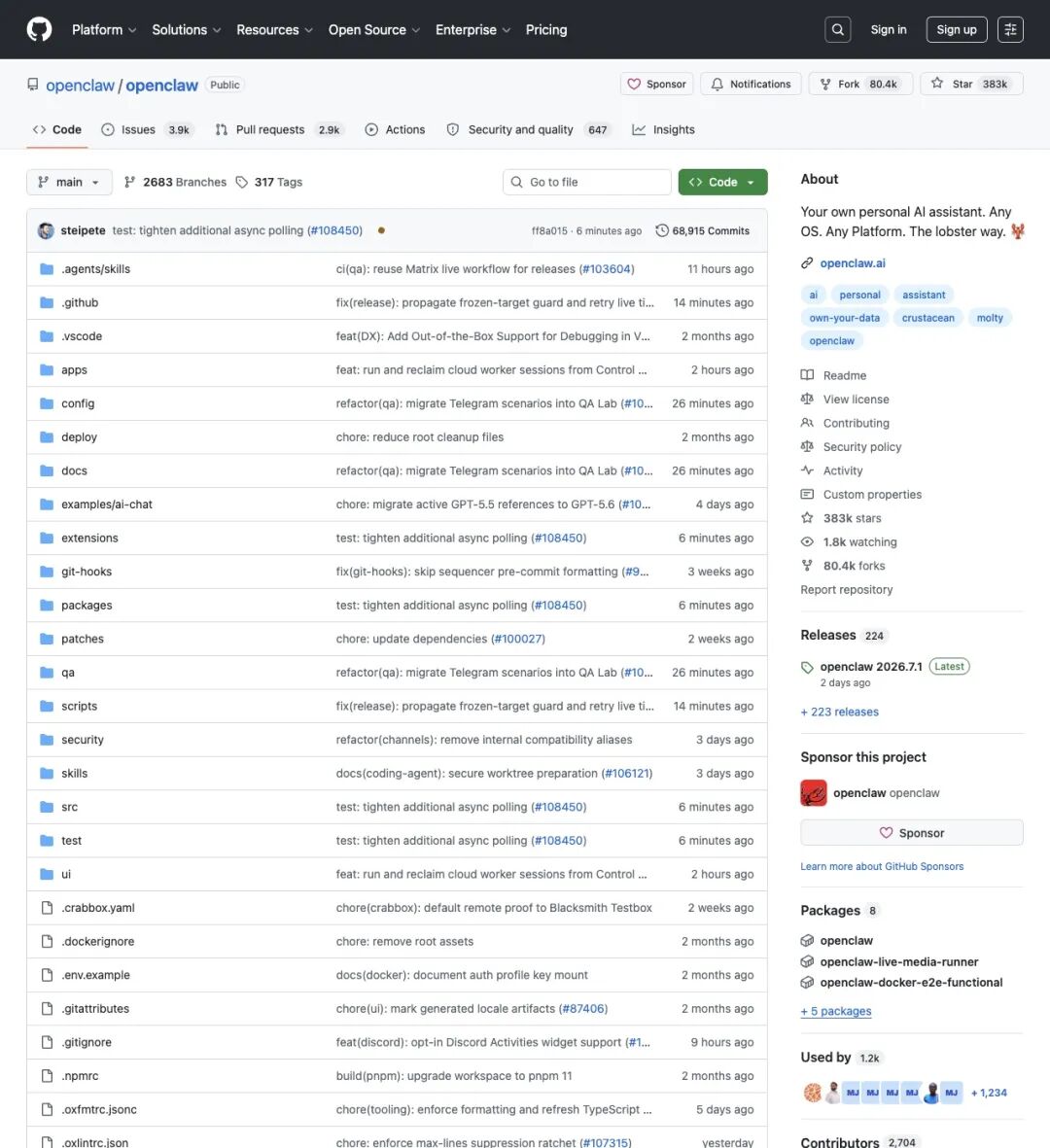Screen dimensions: 1050x1148
Task: Go to the Pricing page
Action: coord(546,30)
